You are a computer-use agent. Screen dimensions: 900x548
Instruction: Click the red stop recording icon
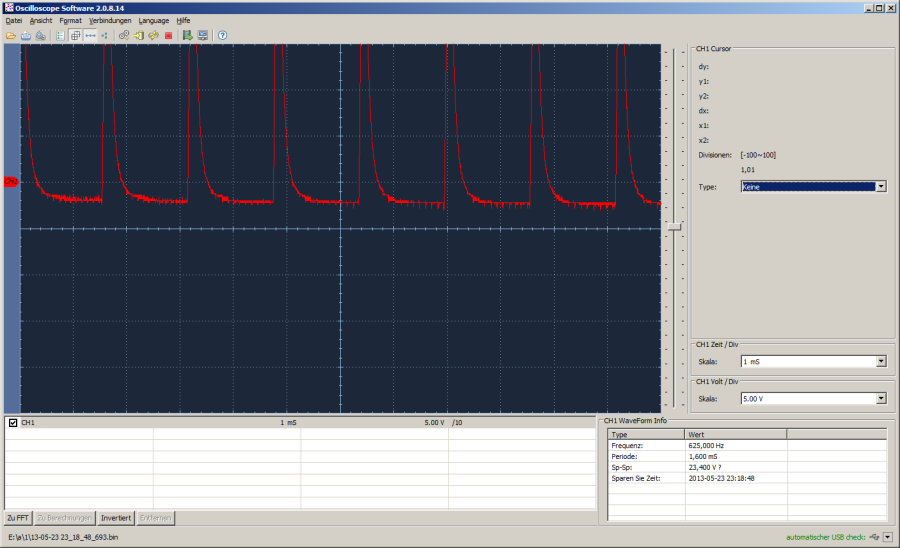pyautogui.click(x=169, y=35)
